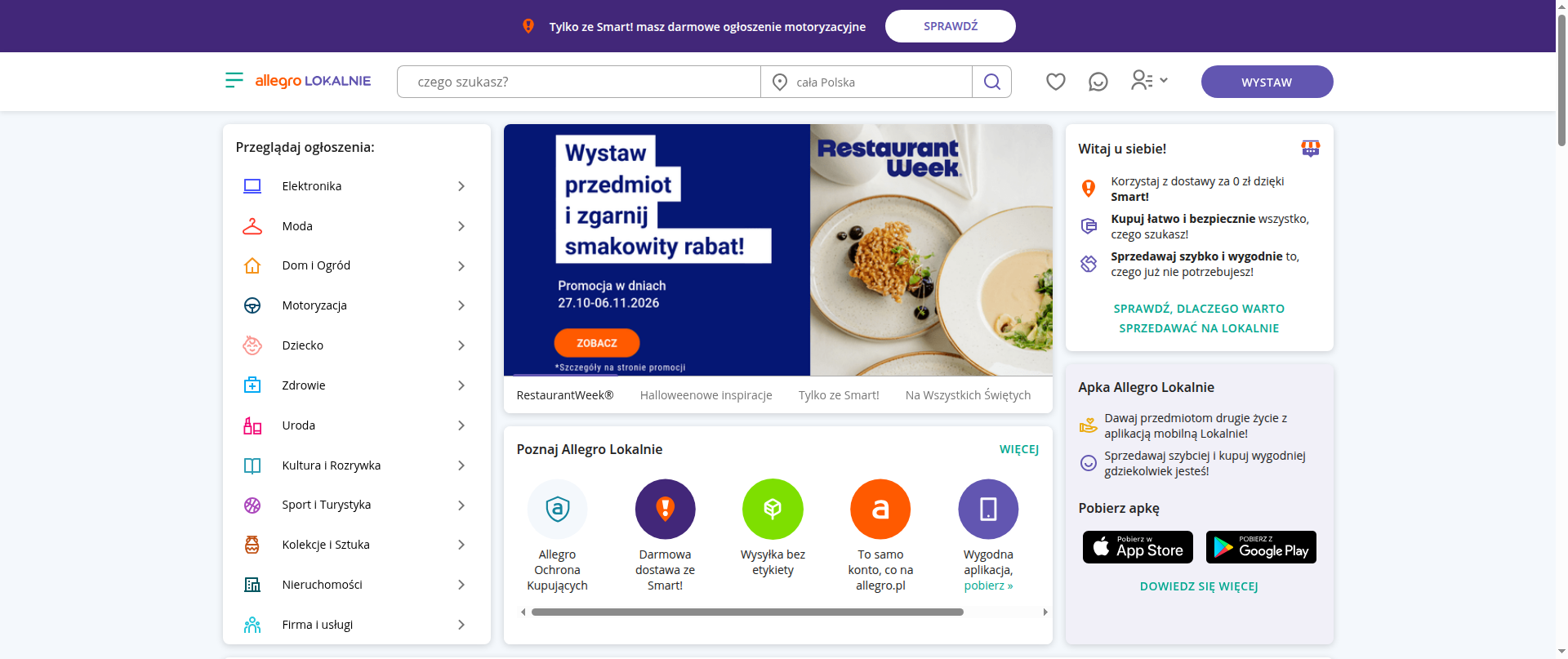Click the Kultura i Rozrywka book icon
The height and width of the screenshot is (659, 1568).
252,465
